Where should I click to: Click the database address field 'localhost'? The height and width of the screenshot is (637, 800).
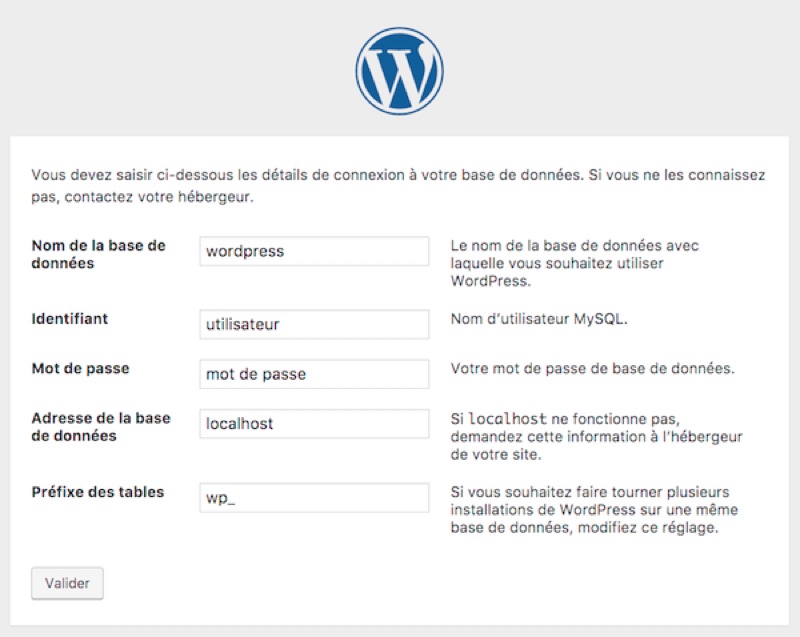point(314,424)
